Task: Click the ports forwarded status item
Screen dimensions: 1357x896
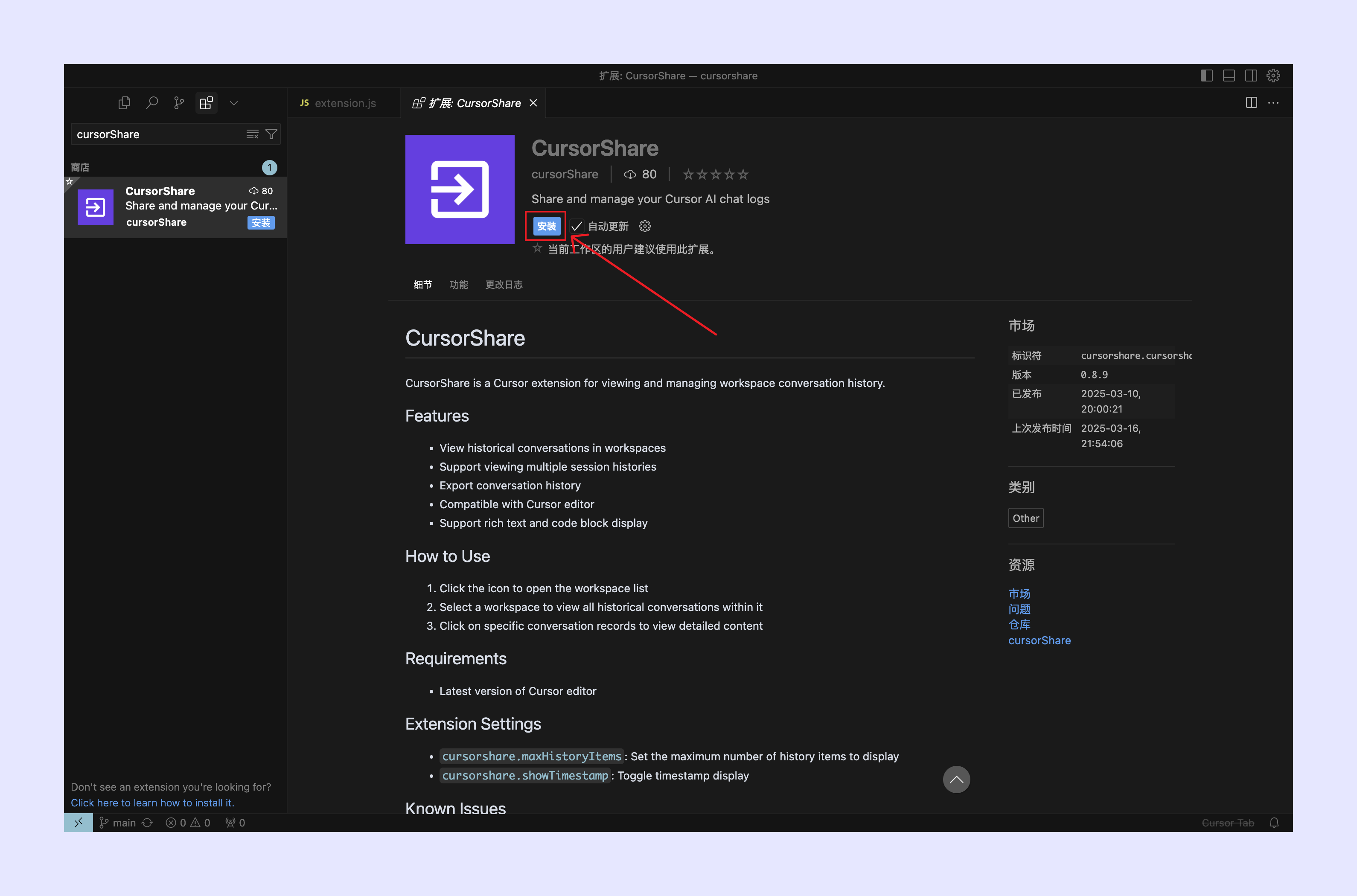Action: (236, 823)
